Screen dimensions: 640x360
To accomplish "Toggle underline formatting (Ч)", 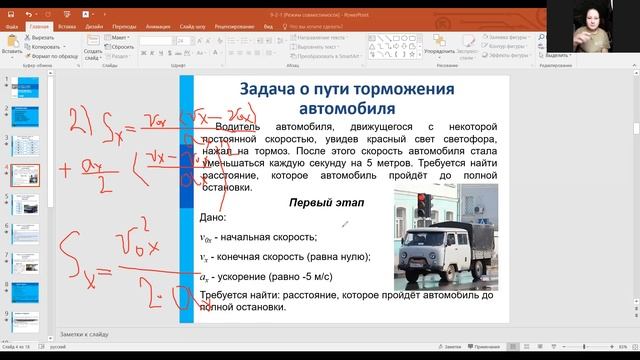I will tap(161, 53).
